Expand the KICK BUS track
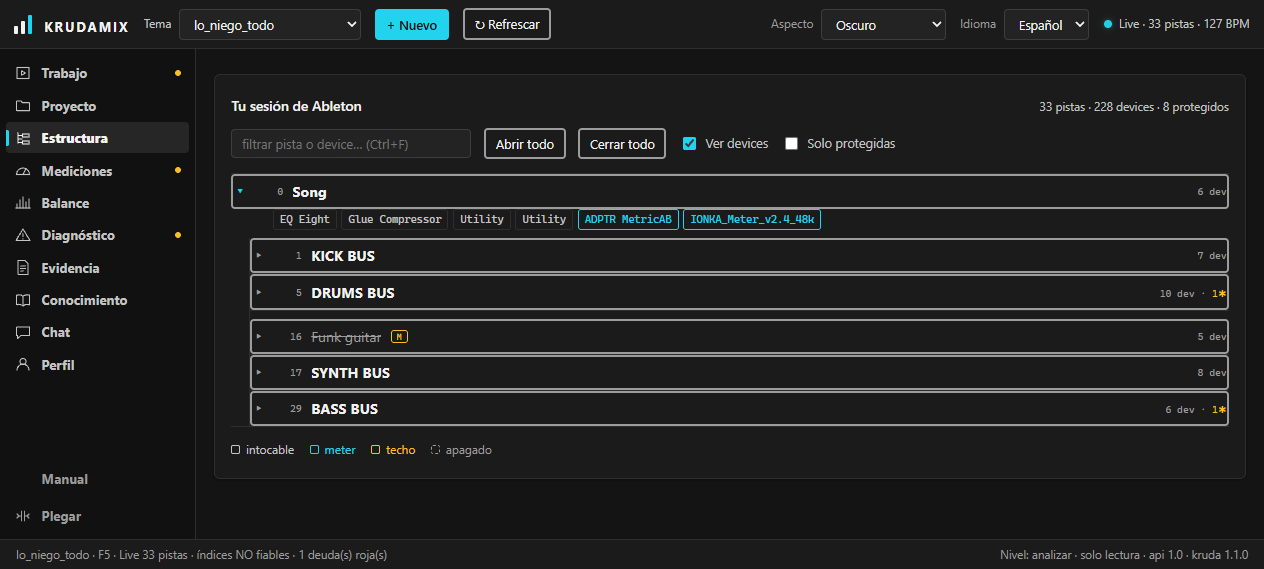Viewport: 1264px width, 569px height. tap(259, 256)
